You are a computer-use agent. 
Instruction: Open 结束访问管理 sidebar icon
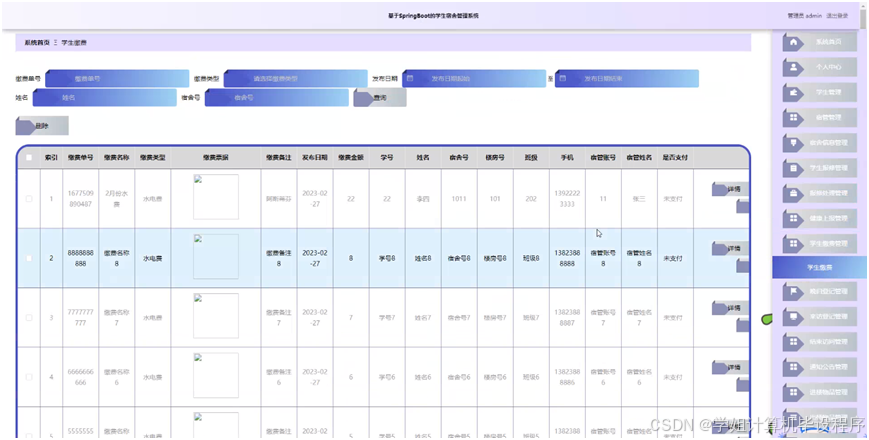(794, 342)
